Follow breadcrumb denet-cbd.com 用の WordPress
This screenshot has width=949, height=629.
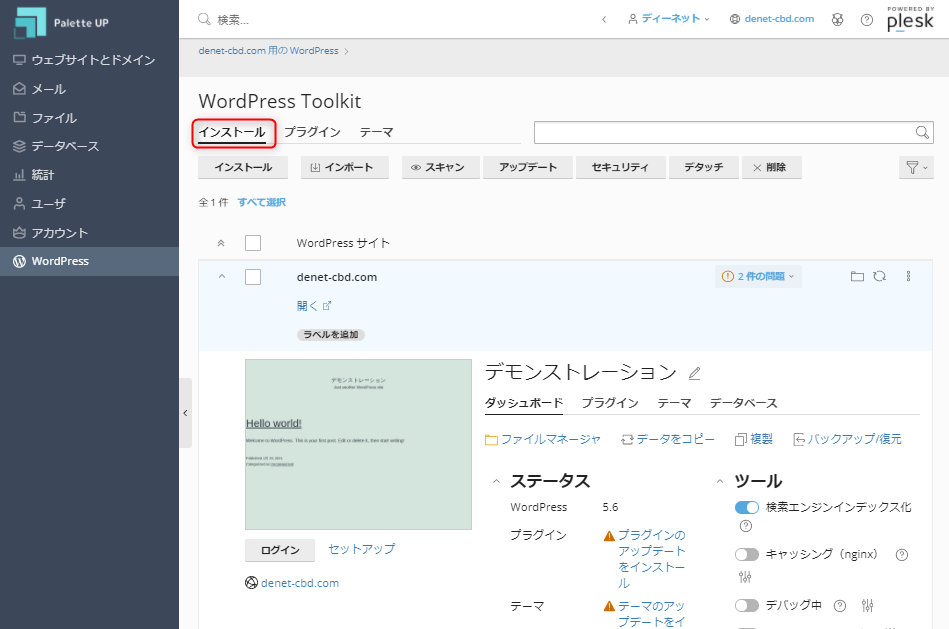pyautogui.click(x=268, y=51)
